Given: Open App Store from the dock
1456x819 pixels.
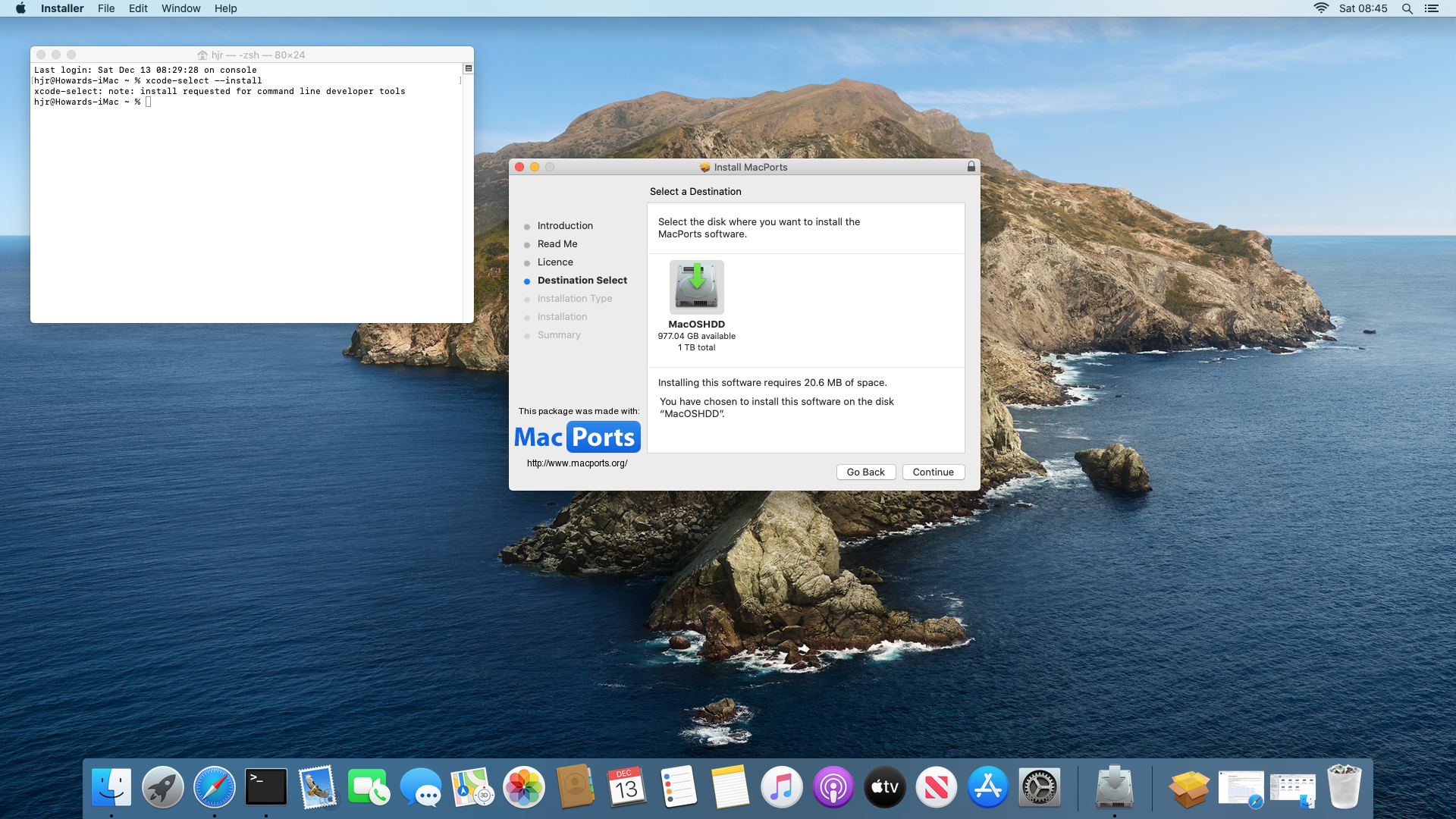Looking at the screenshot, I should 987,787.
